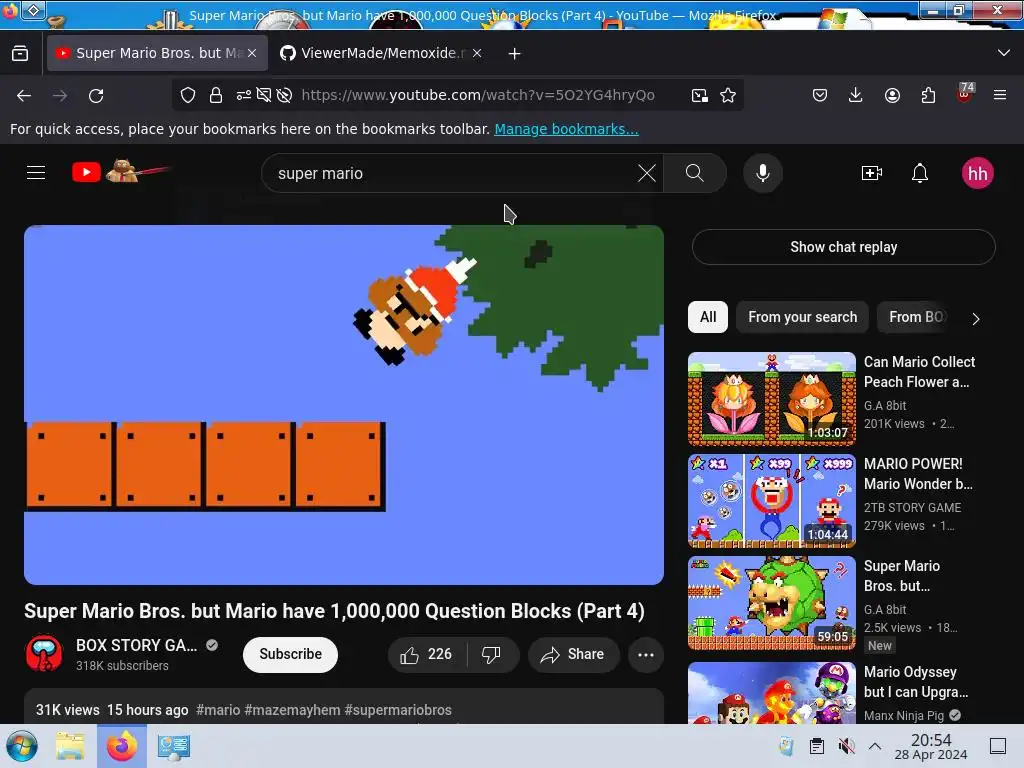Viewport: 1024px width, 768px height.
Task: Share the video
Action: [573, 654]
